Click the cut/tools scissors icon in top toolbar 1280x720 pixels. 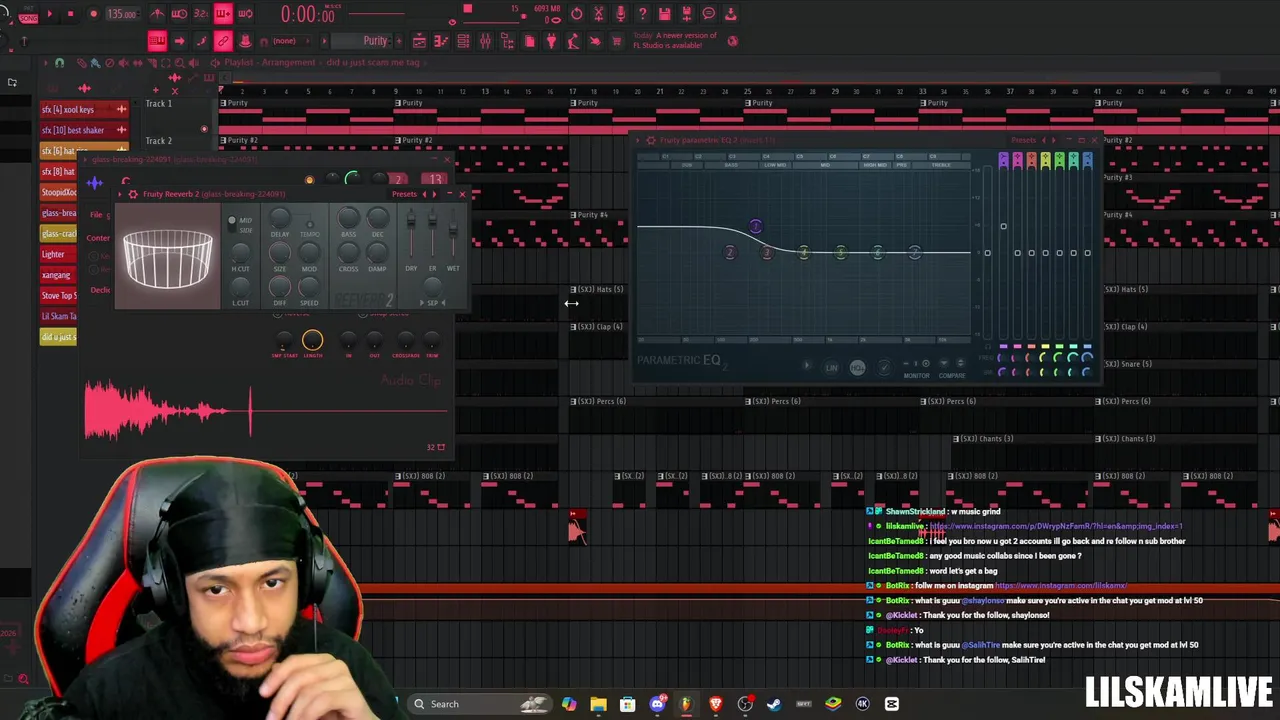598,14
